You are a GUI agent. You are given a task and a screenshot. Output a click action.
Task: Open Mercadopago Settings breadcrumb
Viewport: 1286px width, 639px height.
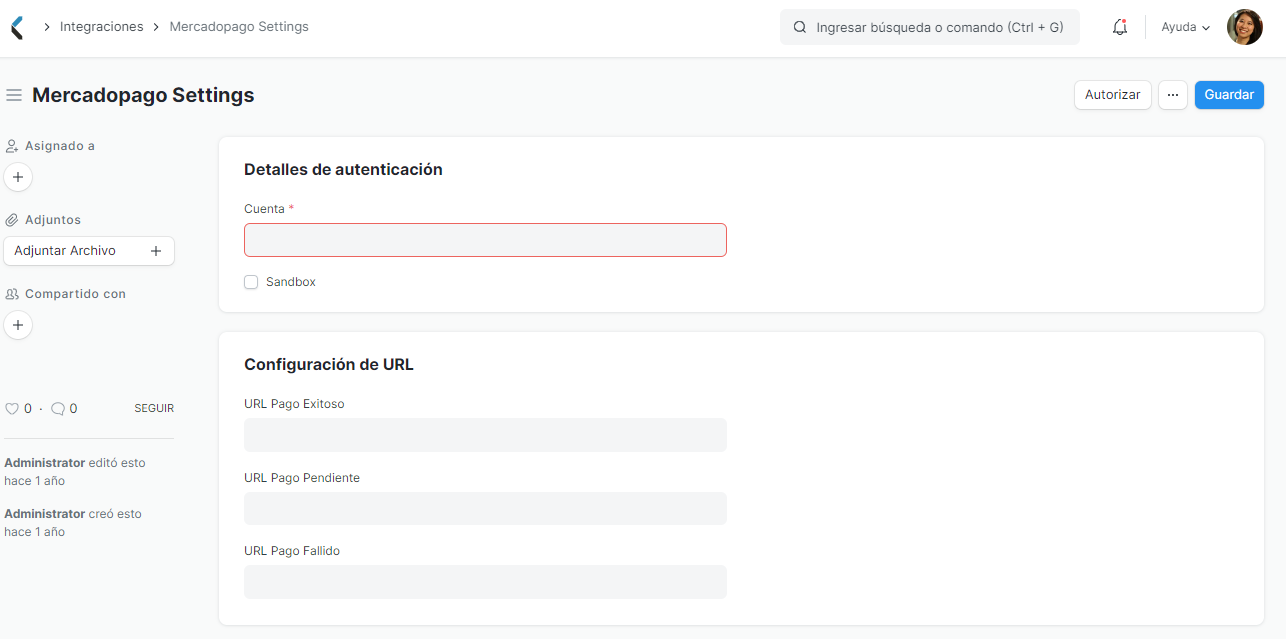[x=239, y=27]
